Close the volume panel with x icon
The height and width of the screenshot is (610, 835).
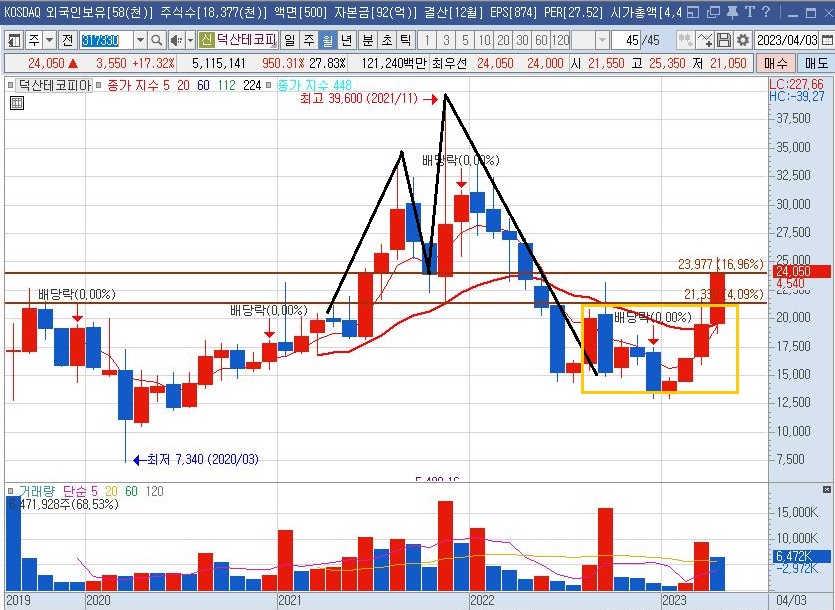coord(826,489)
